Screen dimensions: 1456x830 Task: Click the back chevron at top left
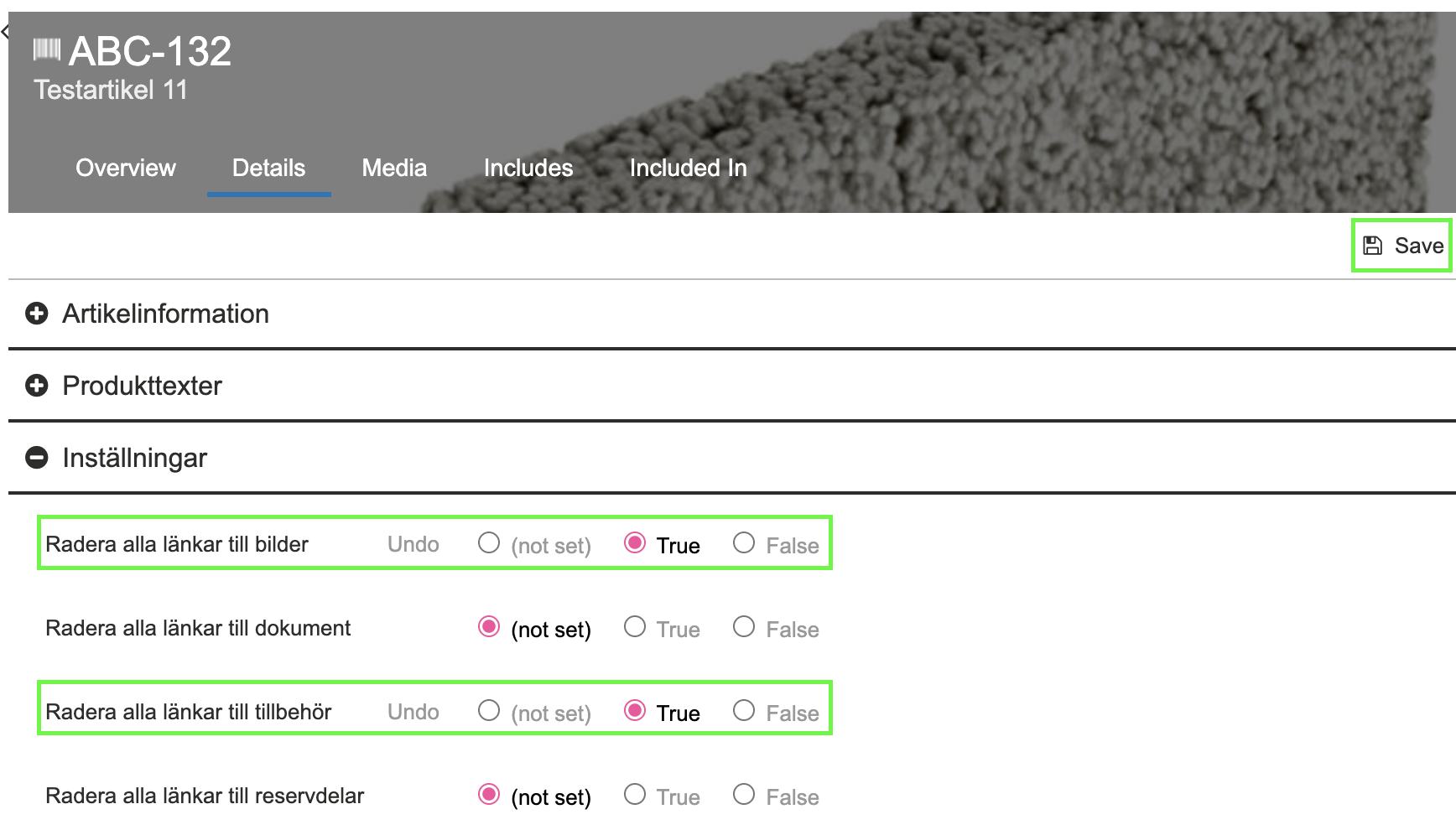(6, 33)
